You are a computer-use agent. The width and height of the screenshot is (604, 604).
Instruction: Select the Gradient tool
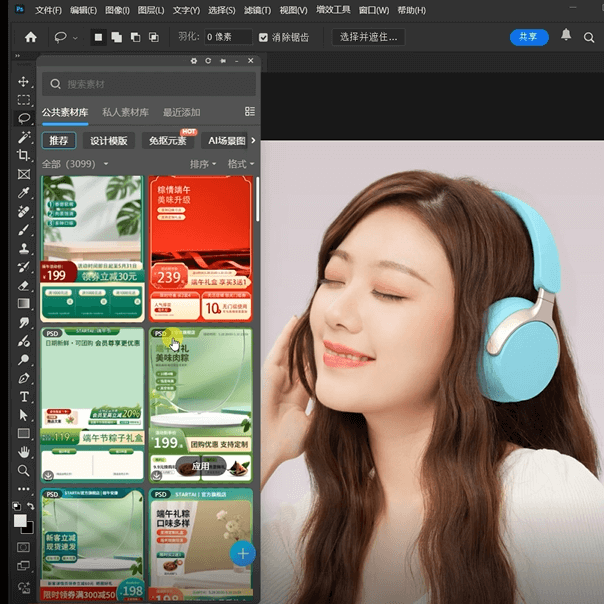coord(23,304)
